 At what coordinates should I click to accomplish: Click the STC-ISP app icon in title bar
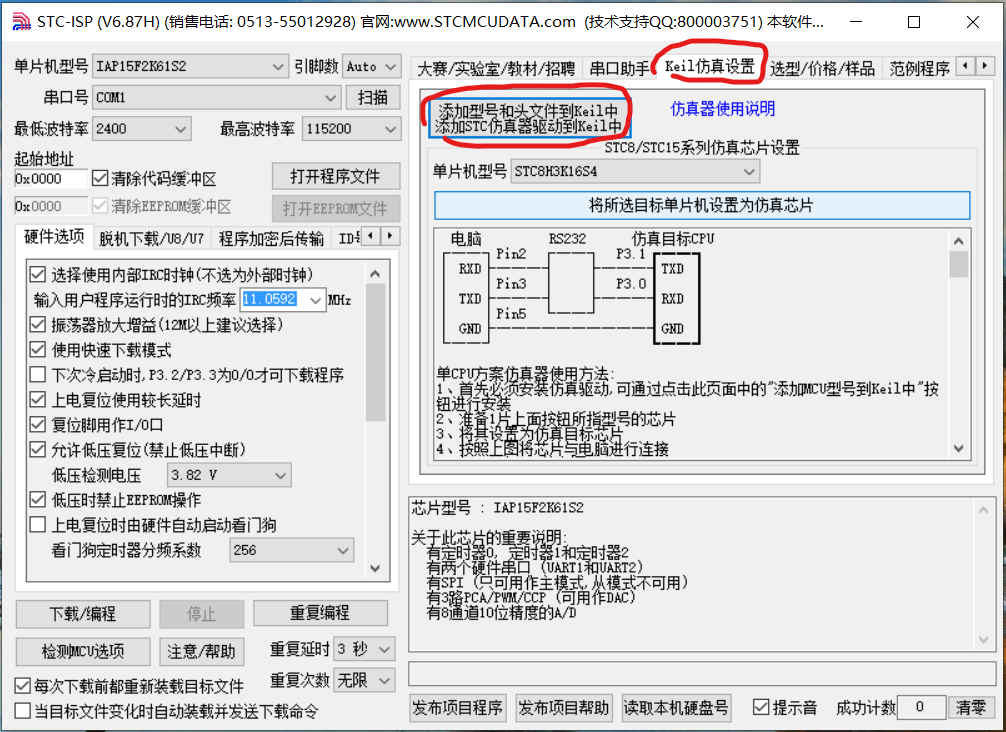tap(21, 22)
